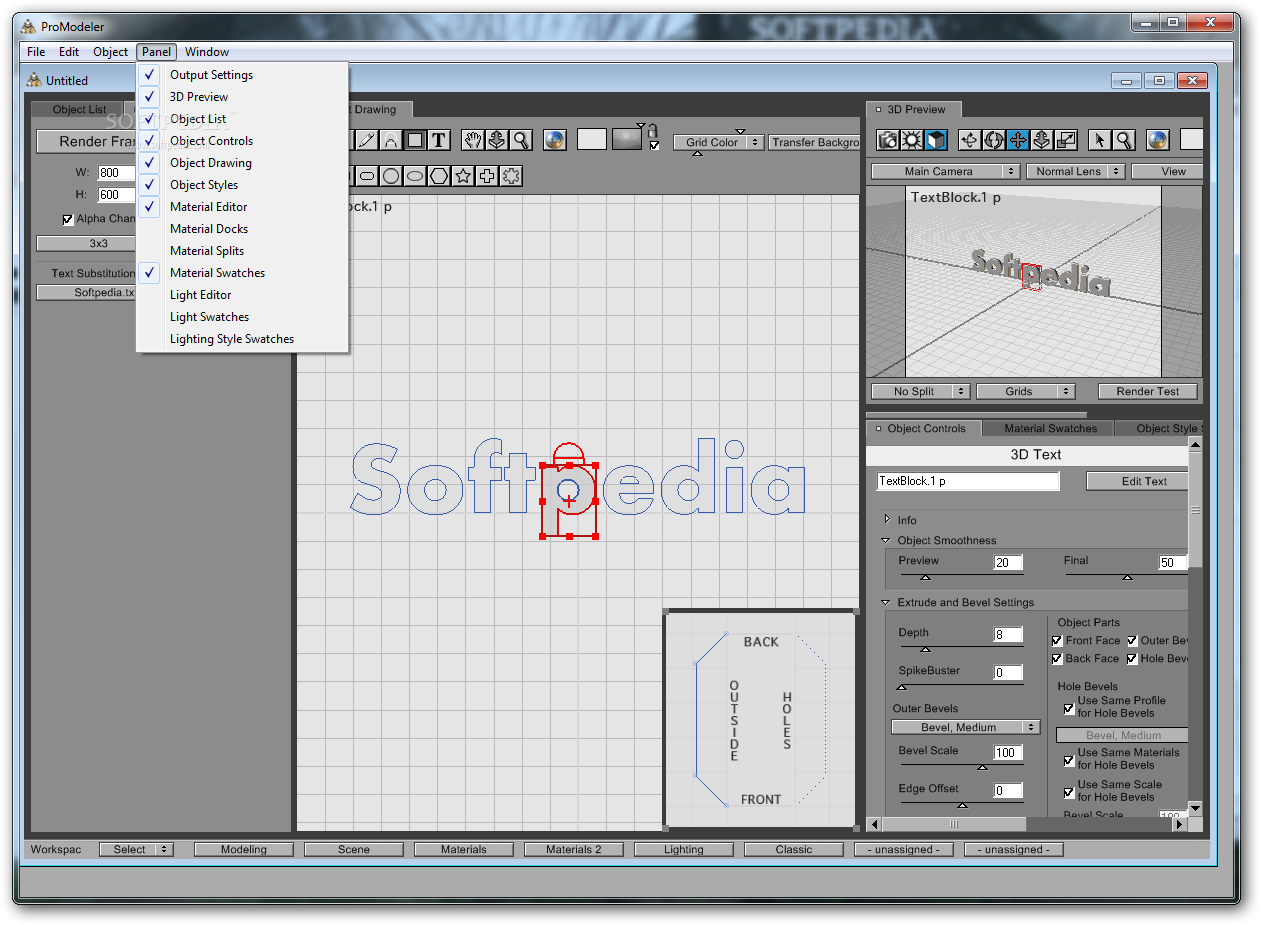Collapse the Object Smoothness section

[x=886, y=541]
